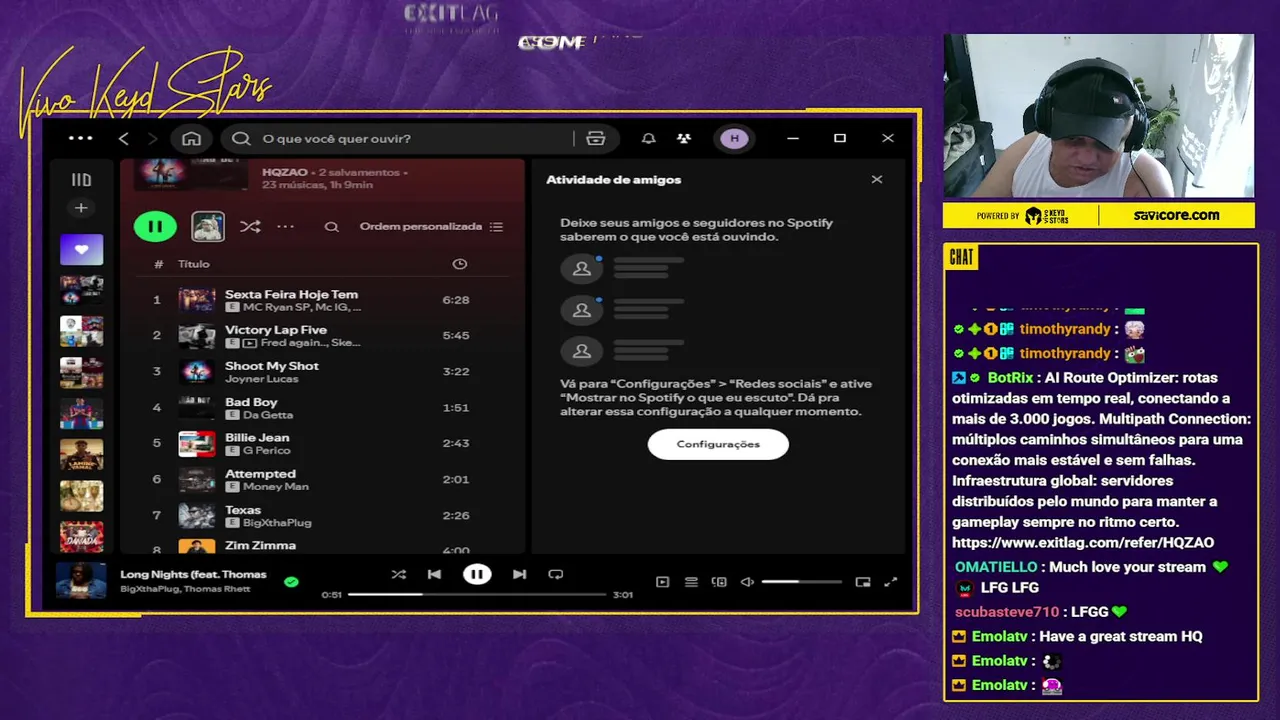
Task: Collapse the Your Library sidebar icon
Action: point(81,180)
